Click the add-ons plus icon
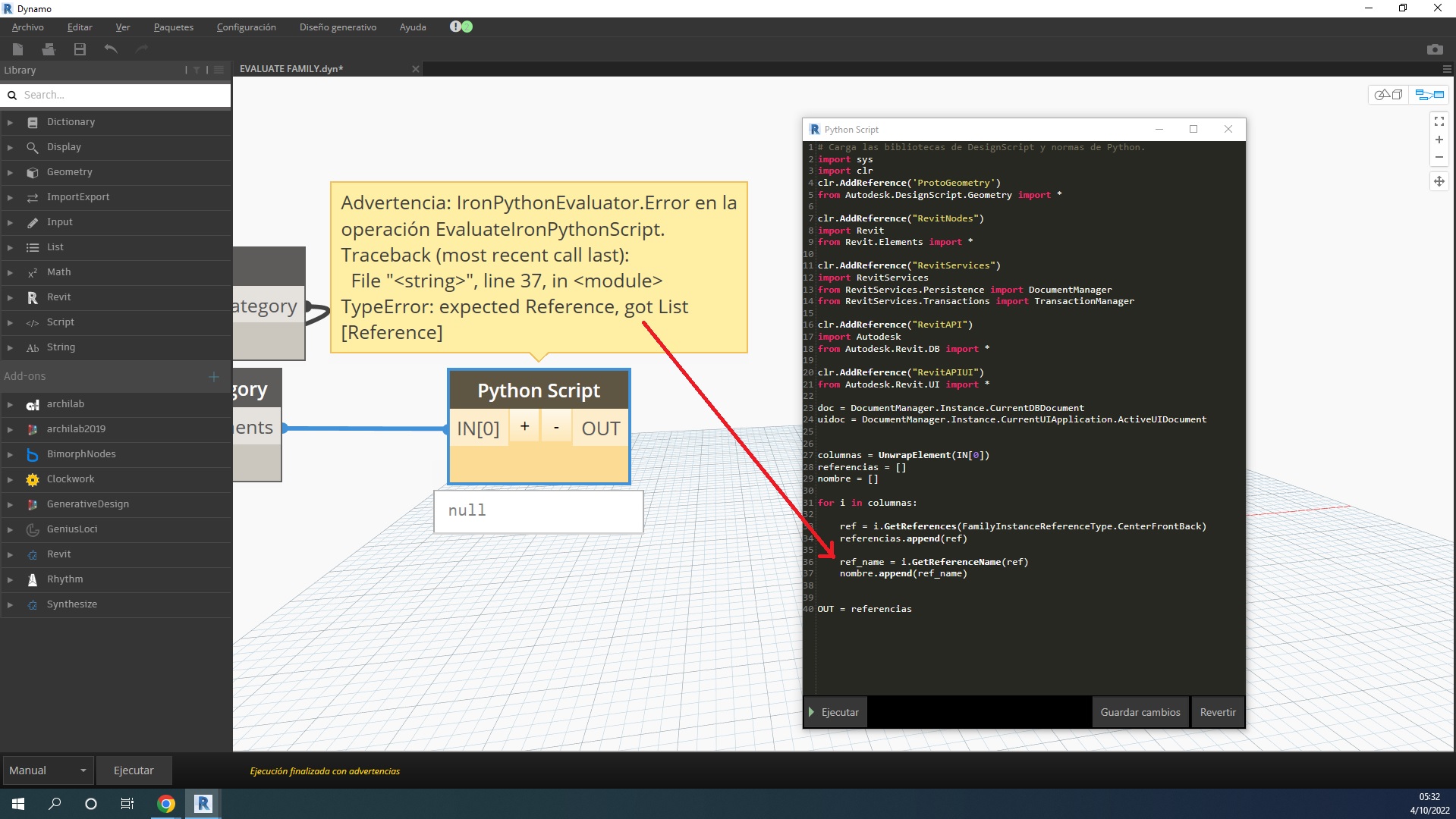This screenshot has width=1456, height=819. [x=213, y=376]
